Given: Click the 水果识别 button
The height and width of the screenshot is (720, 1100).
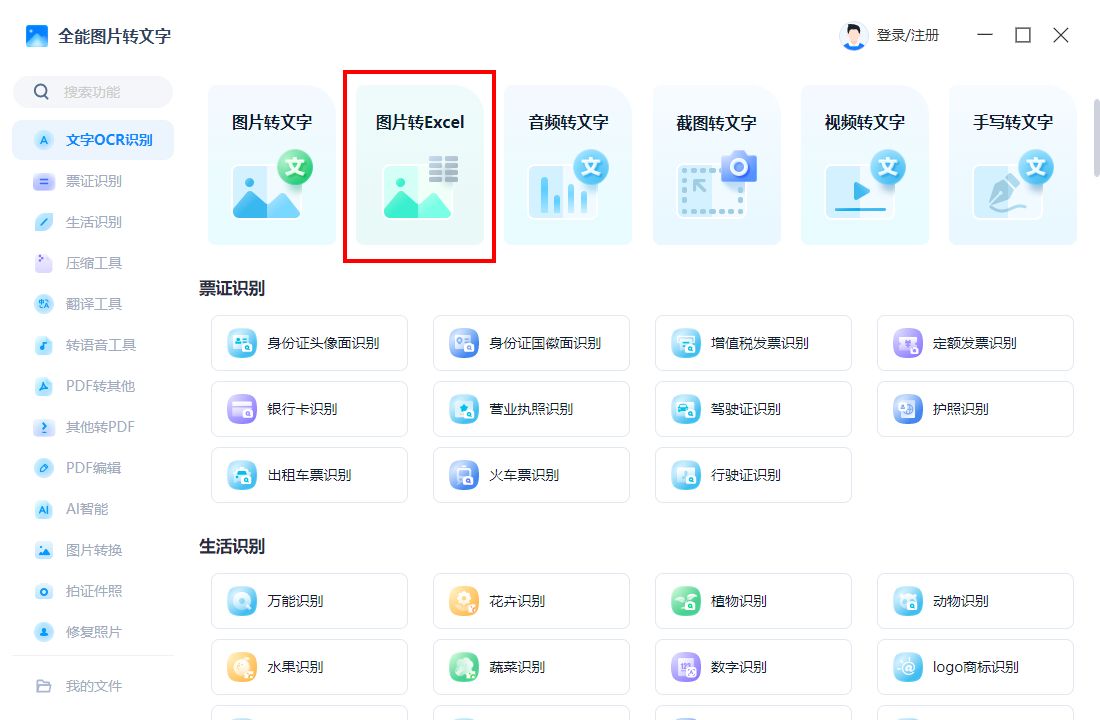Looking at the screenshot, I should 309,667.
